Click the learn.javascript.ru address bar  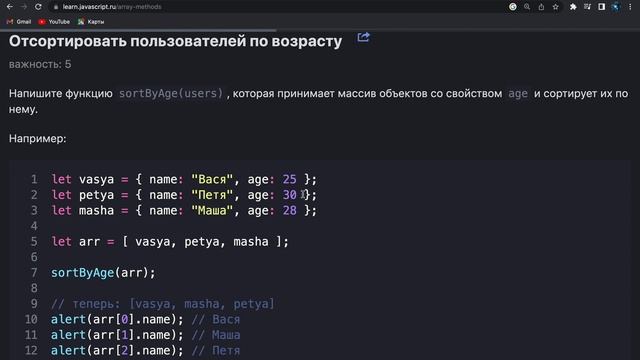coord(112,7)
